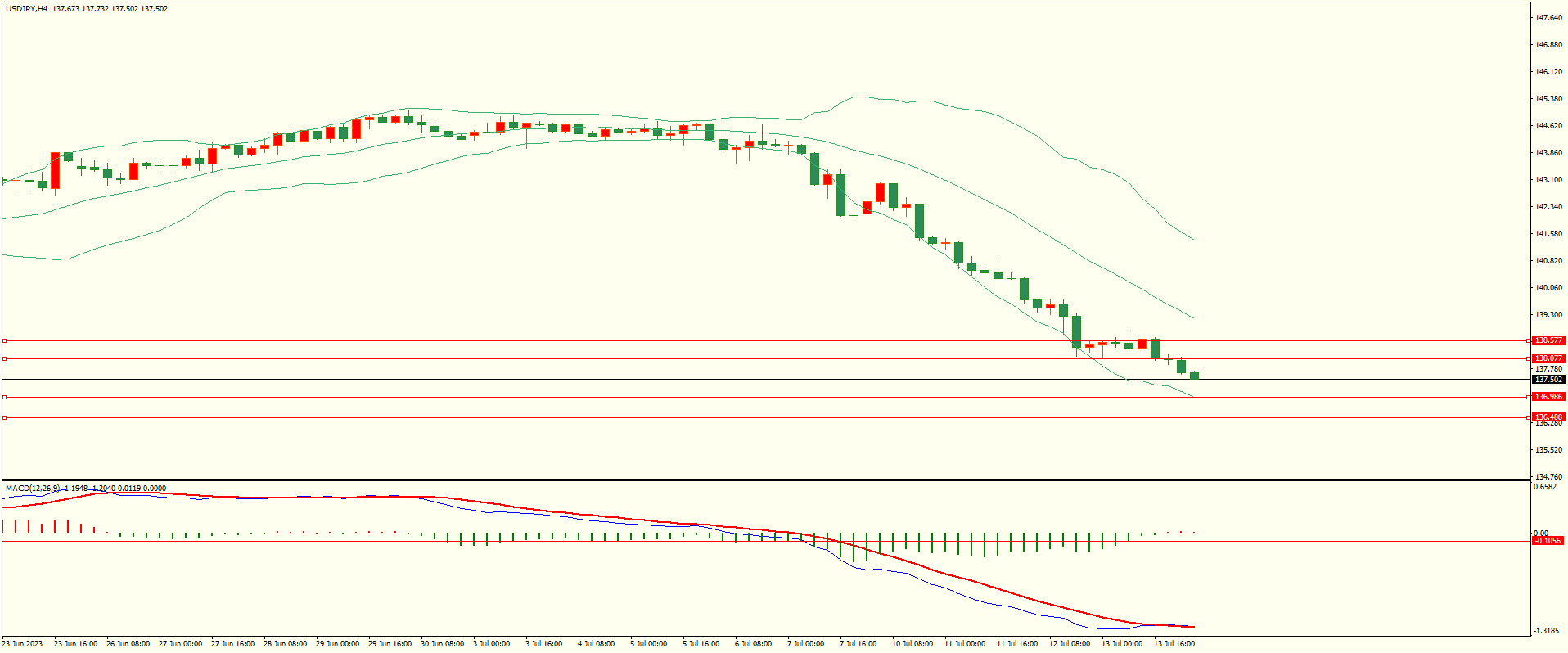Screen dimensions: 1568x653
Task: Grab left handle of 136.986 horizontal line
Action: pyautogui.click(x=4, y=397)
